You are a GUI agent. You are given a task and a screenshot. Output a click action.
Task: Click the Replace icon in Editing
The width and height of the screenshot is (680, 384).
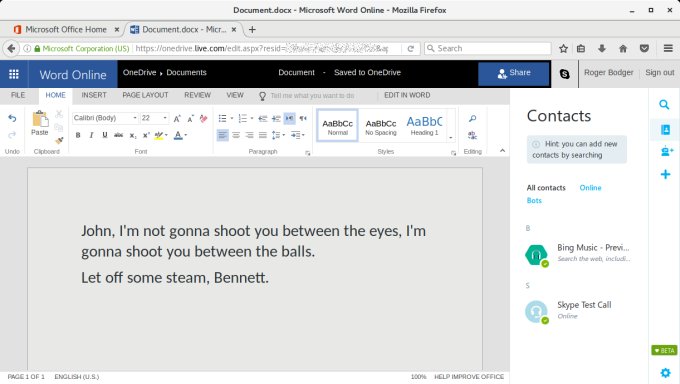click(472, 135)
